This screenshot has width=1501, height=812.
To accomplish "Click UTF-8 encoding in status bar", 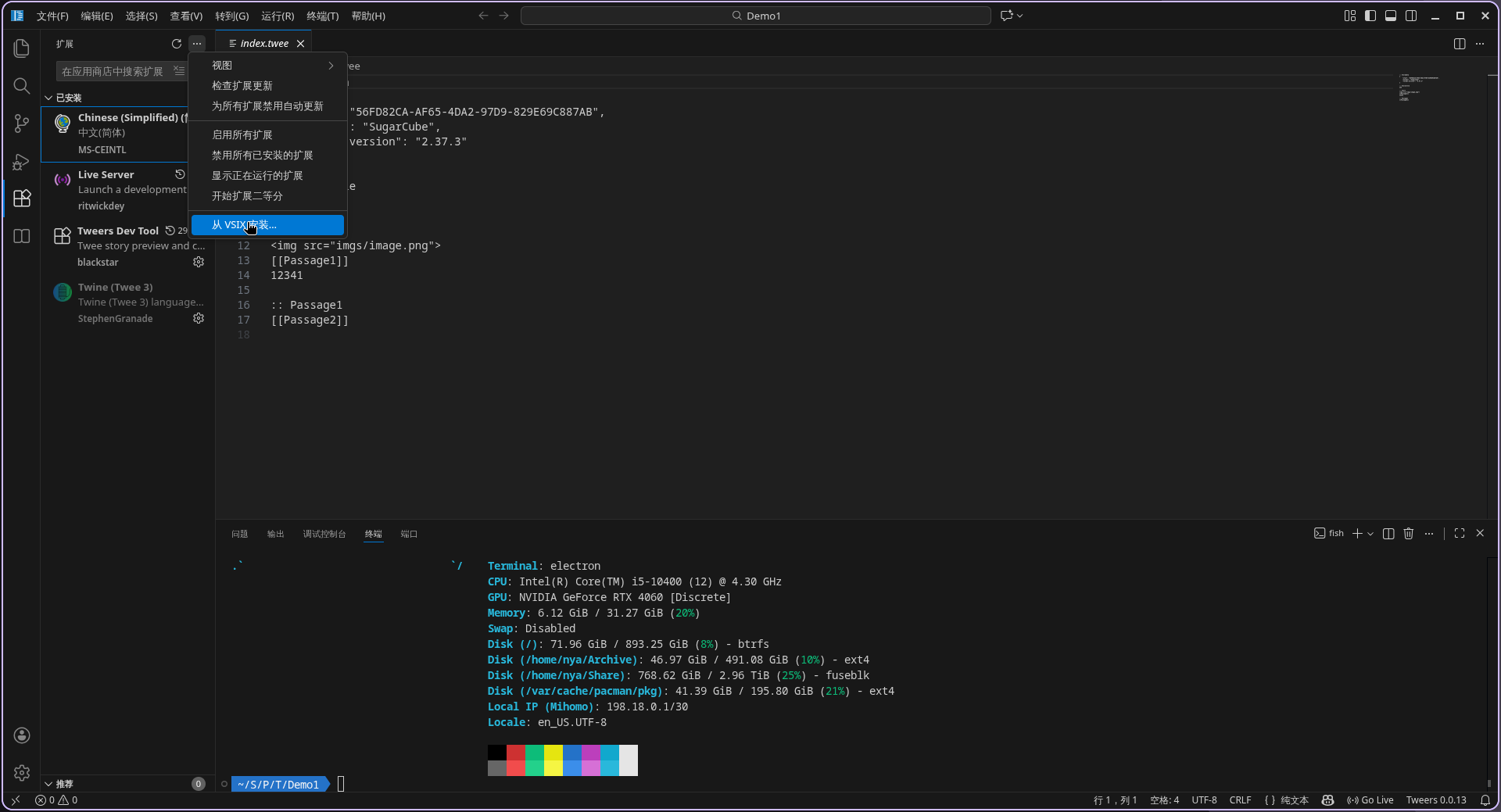I will 1204,800.
